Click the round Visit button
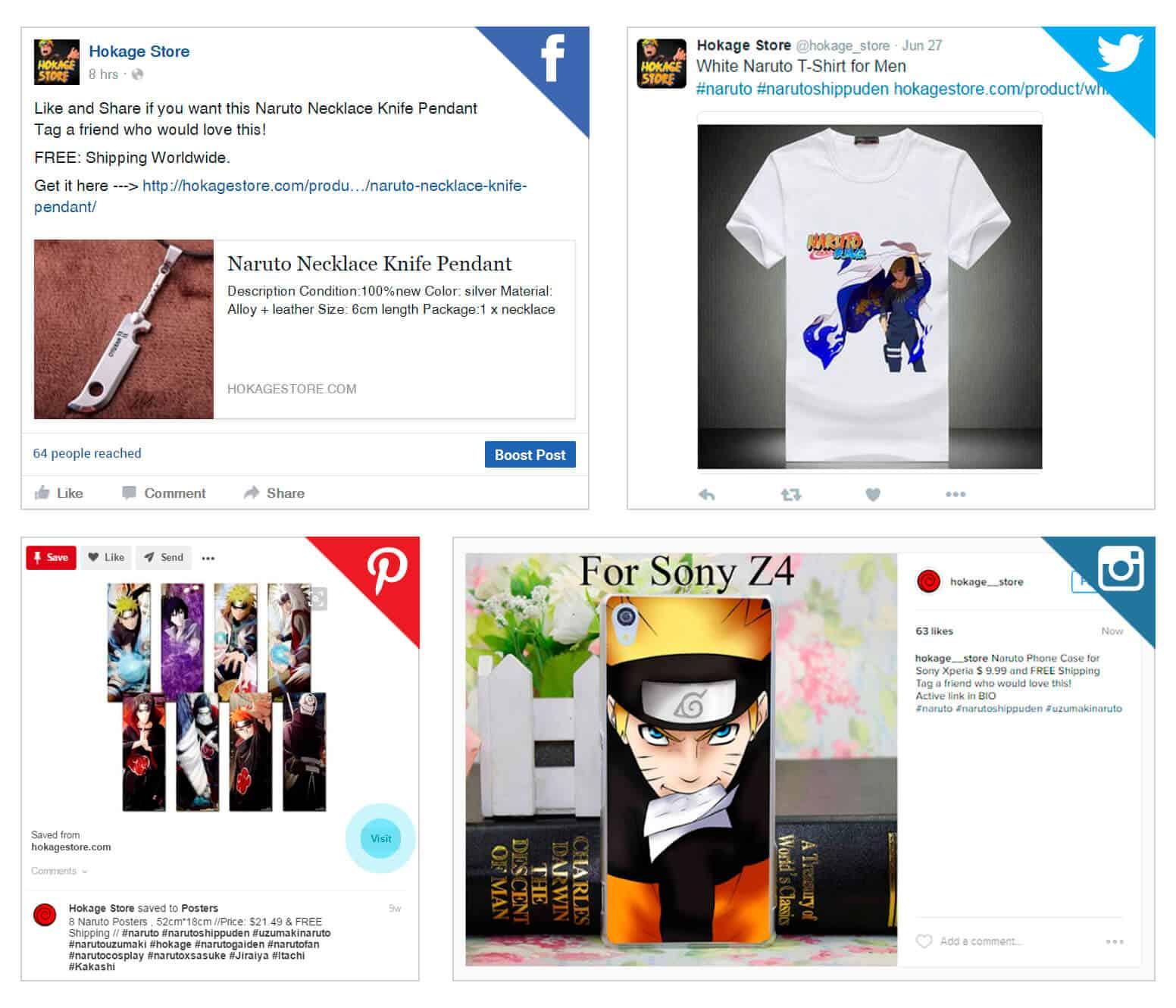Screen dimensions: 1176x1008 [x=381, y=838]
